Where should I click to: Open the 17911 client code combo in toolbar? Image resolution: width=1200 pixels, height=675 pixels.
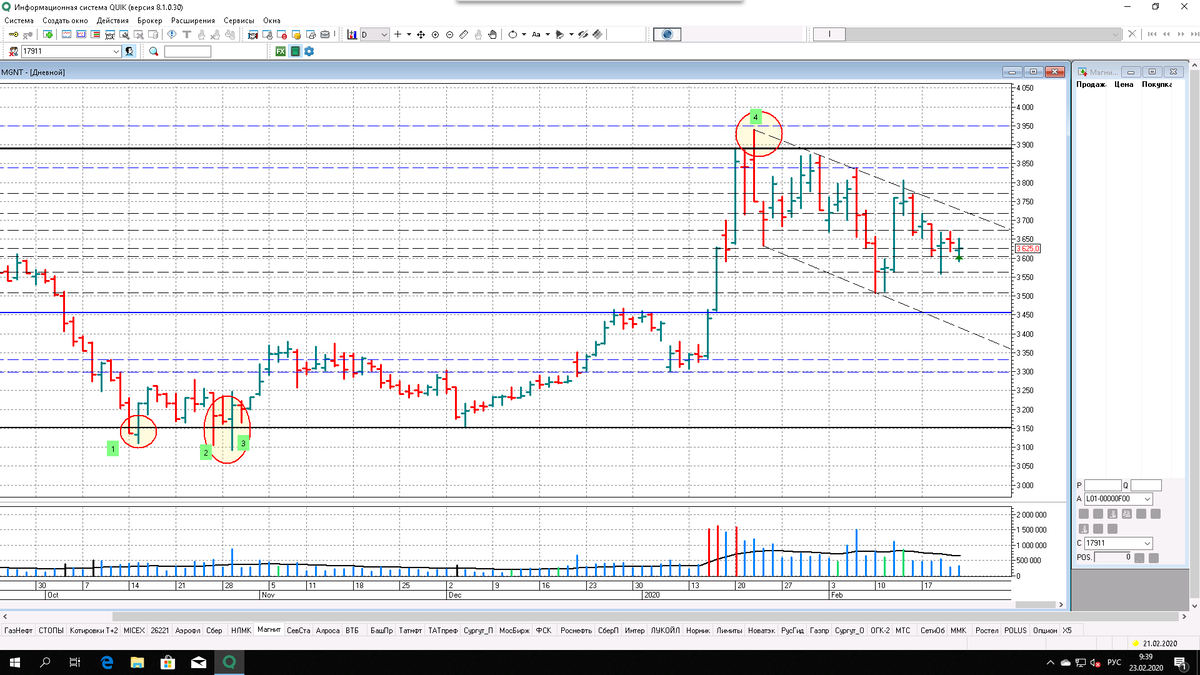(x=70, y=51)
